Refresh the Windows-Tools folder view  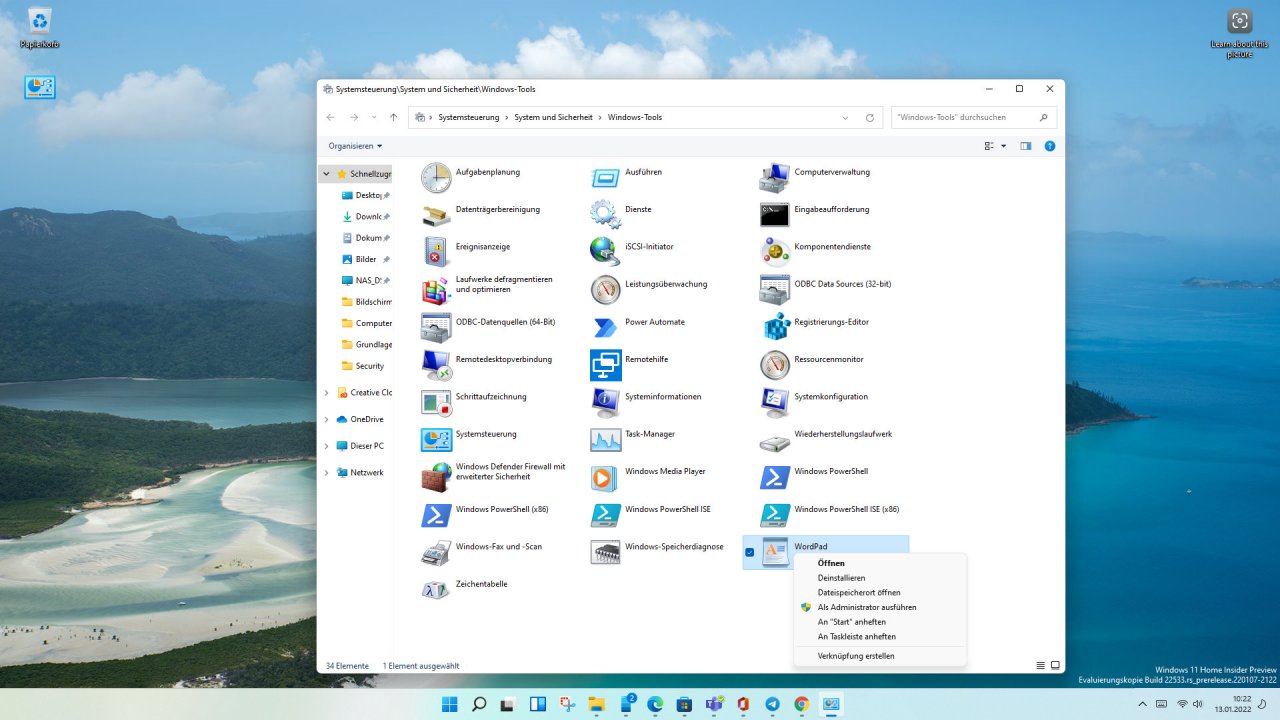click(870, 118)
